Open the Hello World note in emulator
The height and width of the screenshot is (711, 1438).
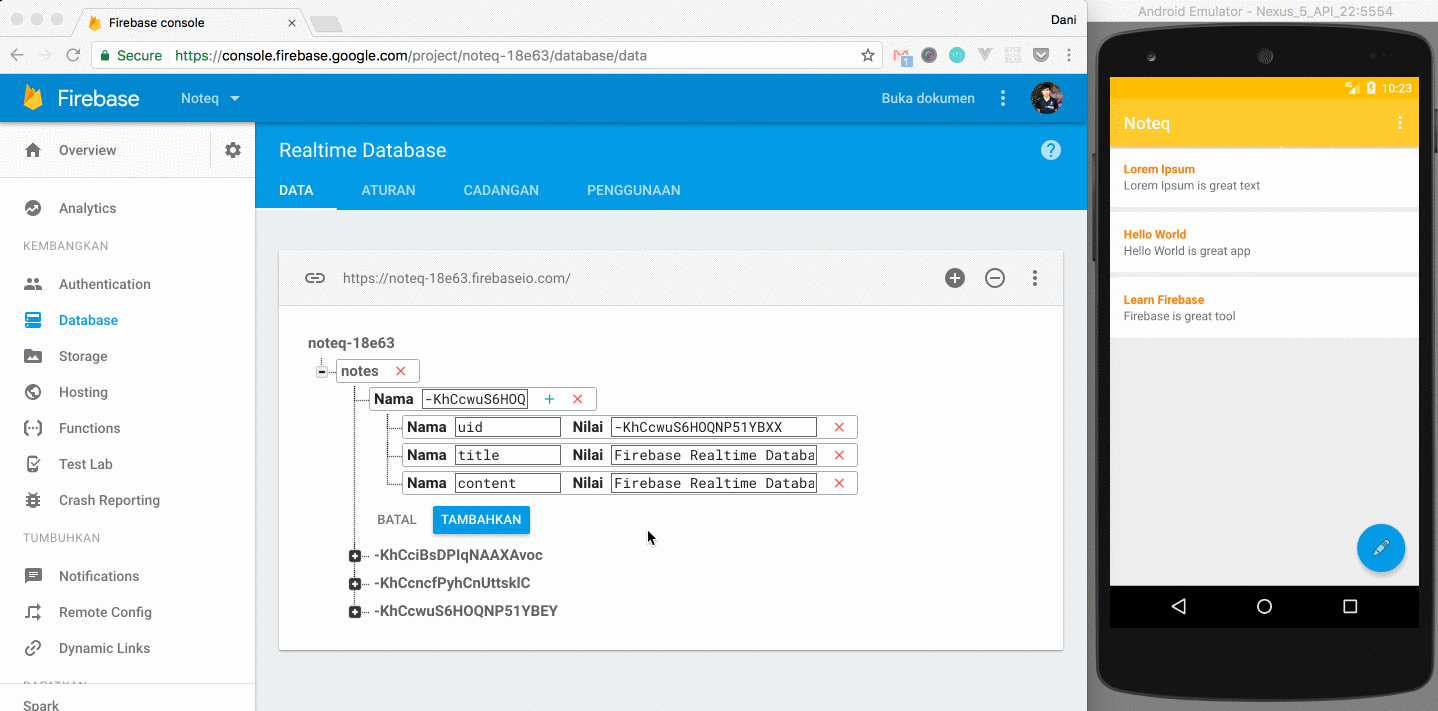(x=1264, y=243)
